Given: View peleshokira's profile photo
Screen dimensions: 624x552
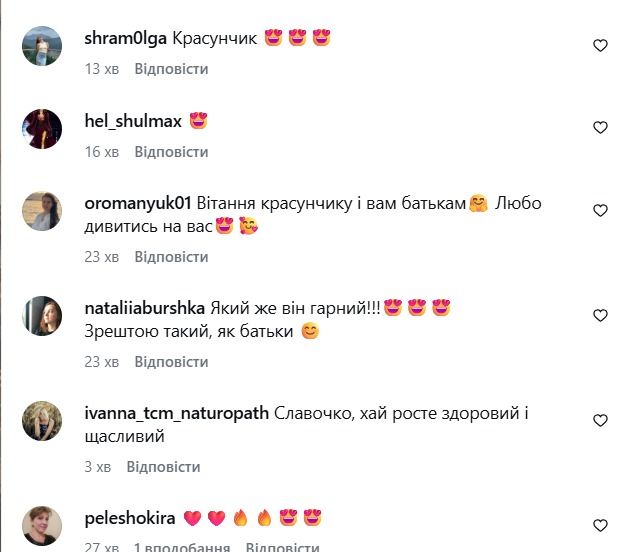Looking at the screenshot, I should point(42,526).
